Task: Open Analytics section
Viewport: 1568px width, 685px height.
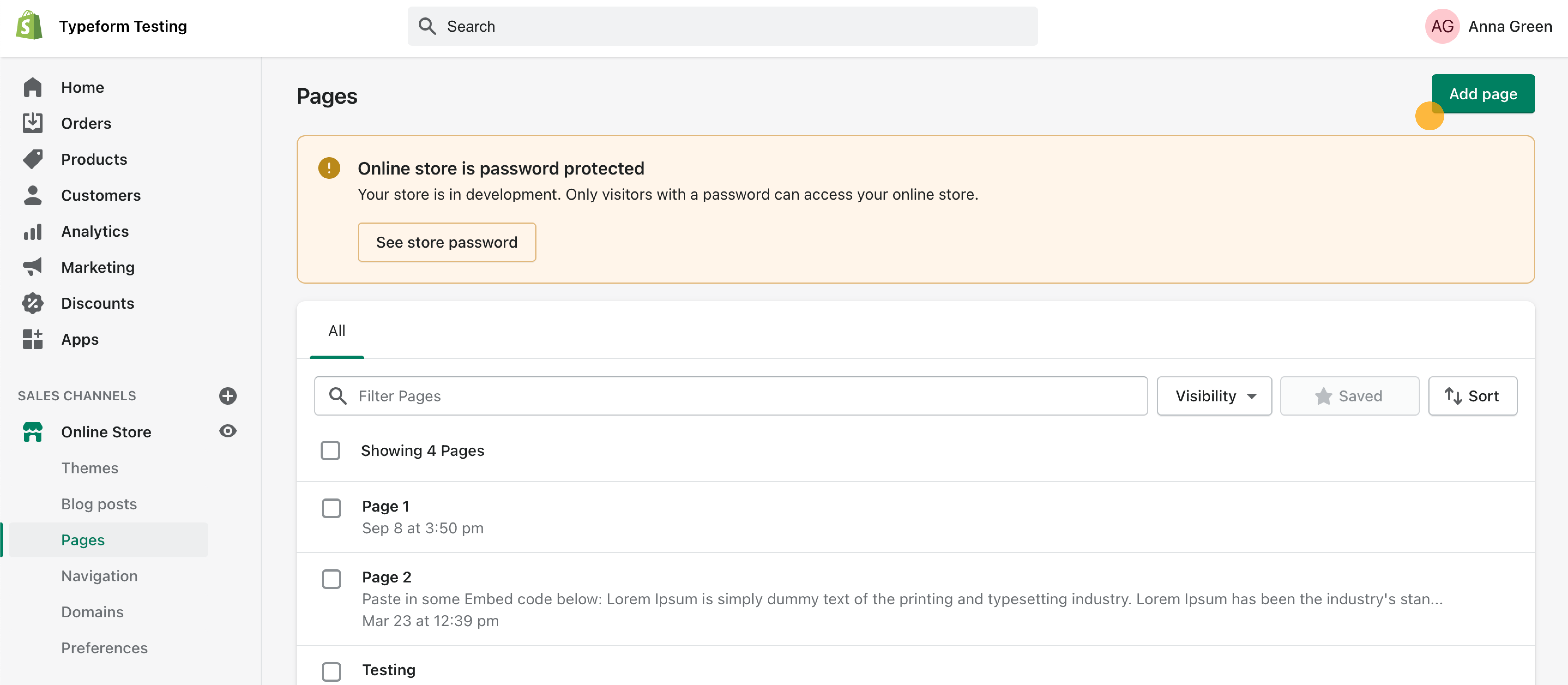Action: (x=94, y=231)
